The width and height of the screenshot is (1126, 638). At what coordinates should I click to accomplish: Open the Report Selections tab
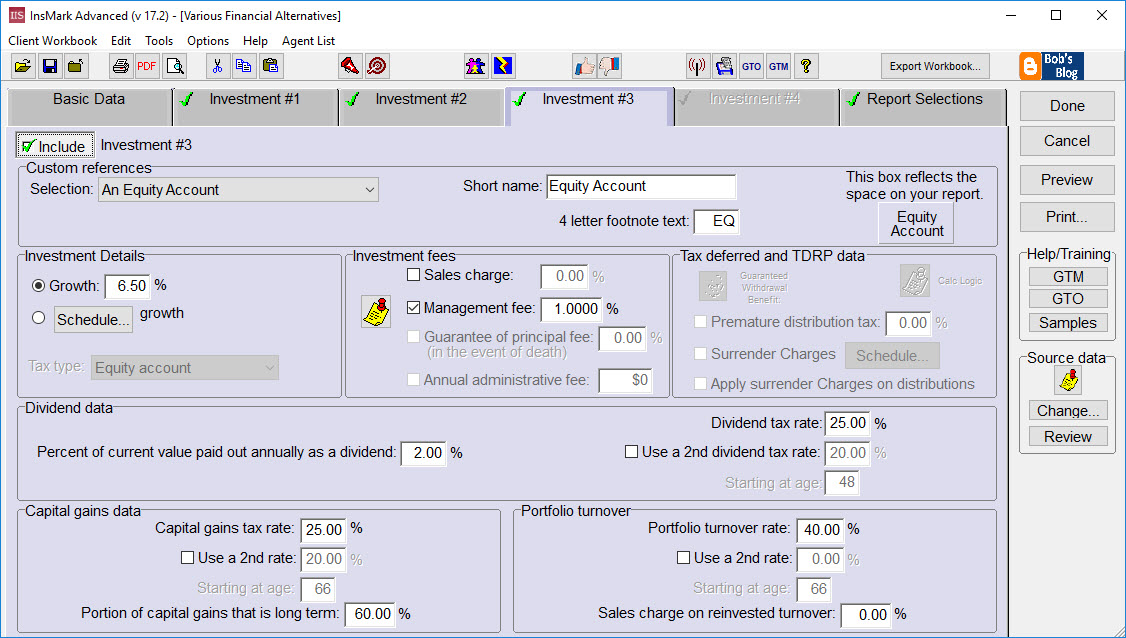921,104
